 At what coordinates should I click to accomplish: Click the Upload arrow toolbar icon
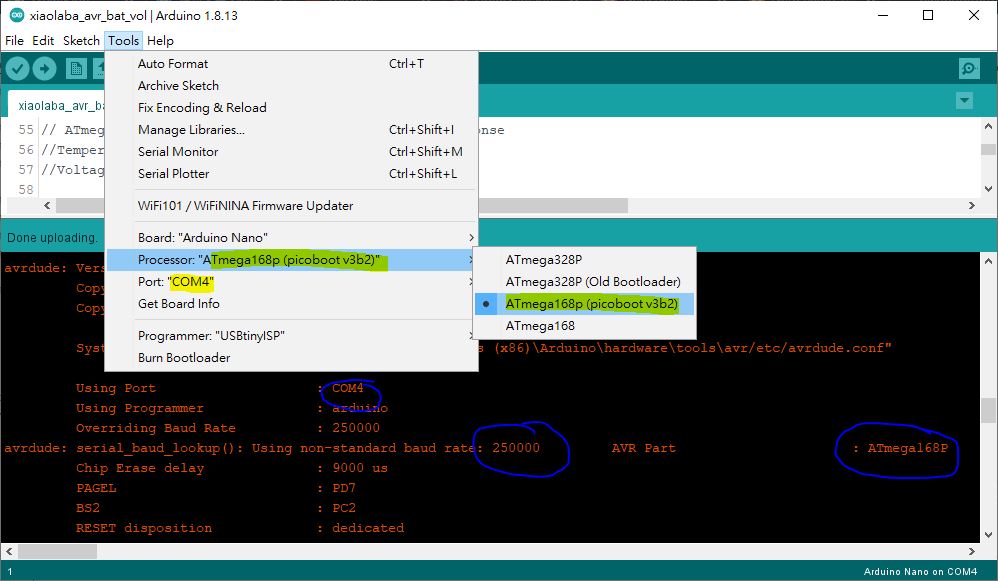(x=45, y=68)
